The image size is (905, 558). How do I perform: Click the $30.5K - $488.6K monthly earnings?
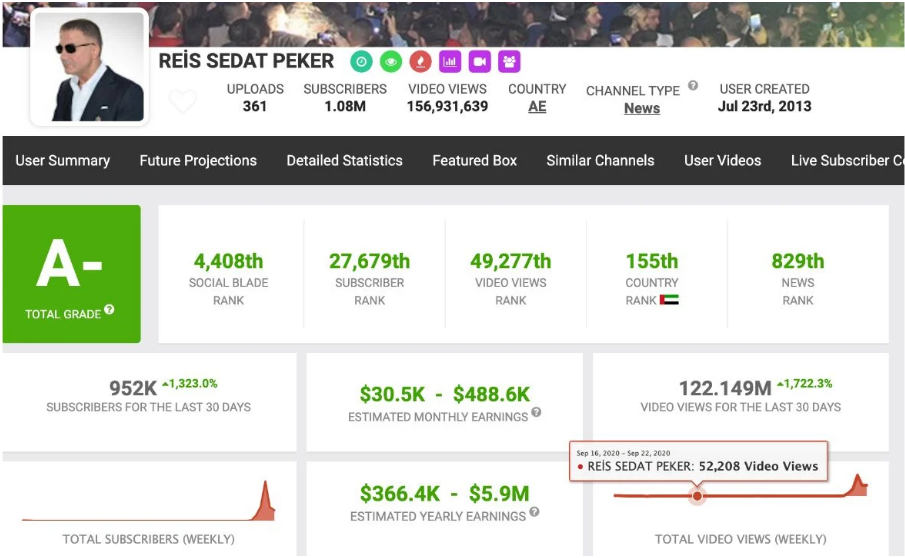(444, 394)
